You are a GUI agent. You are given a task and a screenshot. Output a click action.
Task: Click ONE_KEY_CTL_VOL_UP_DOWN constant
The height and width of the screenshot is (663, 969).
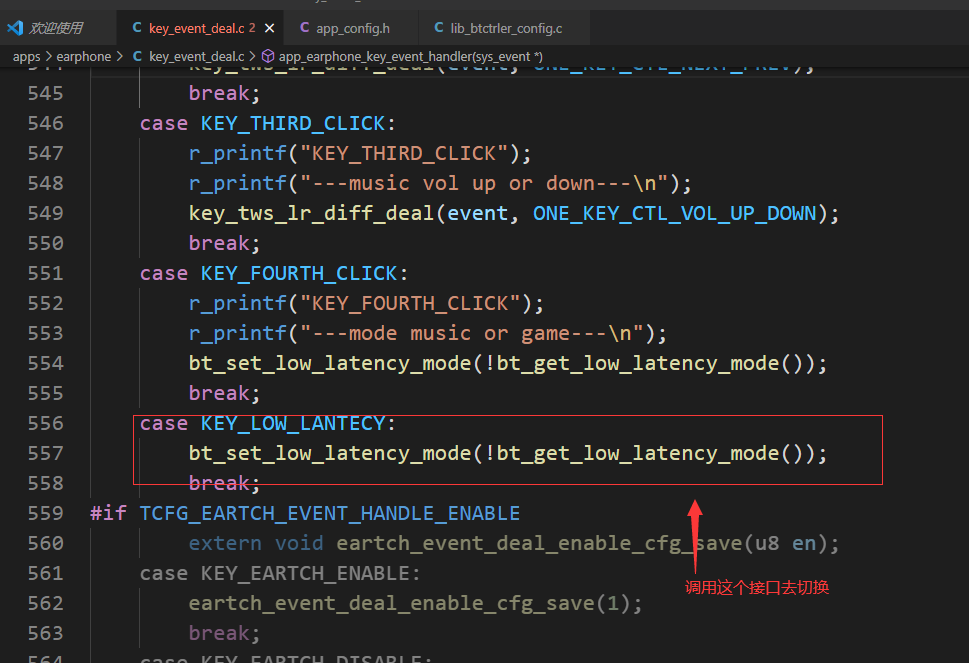(675, 214)
